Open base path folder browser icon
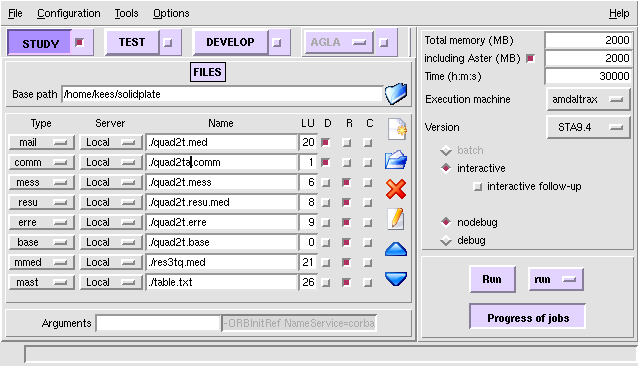 coord(395,94)
